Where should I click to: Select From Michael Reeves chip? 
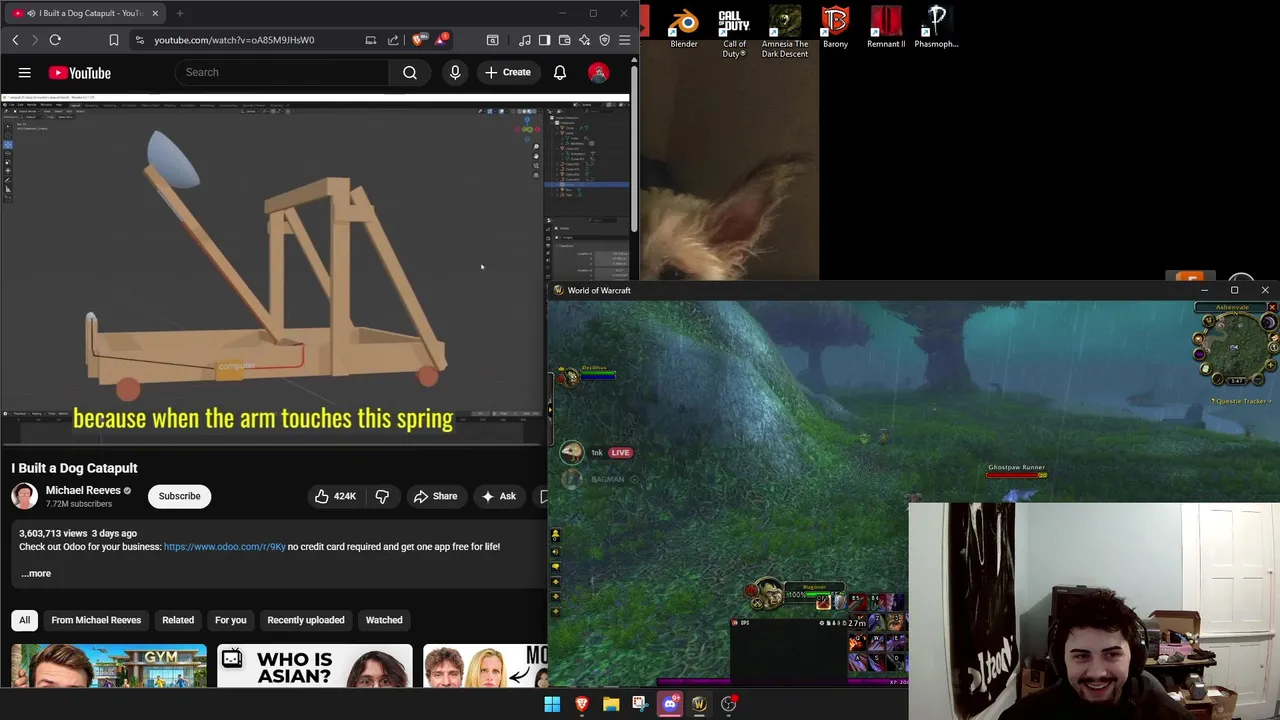point(96,620)
